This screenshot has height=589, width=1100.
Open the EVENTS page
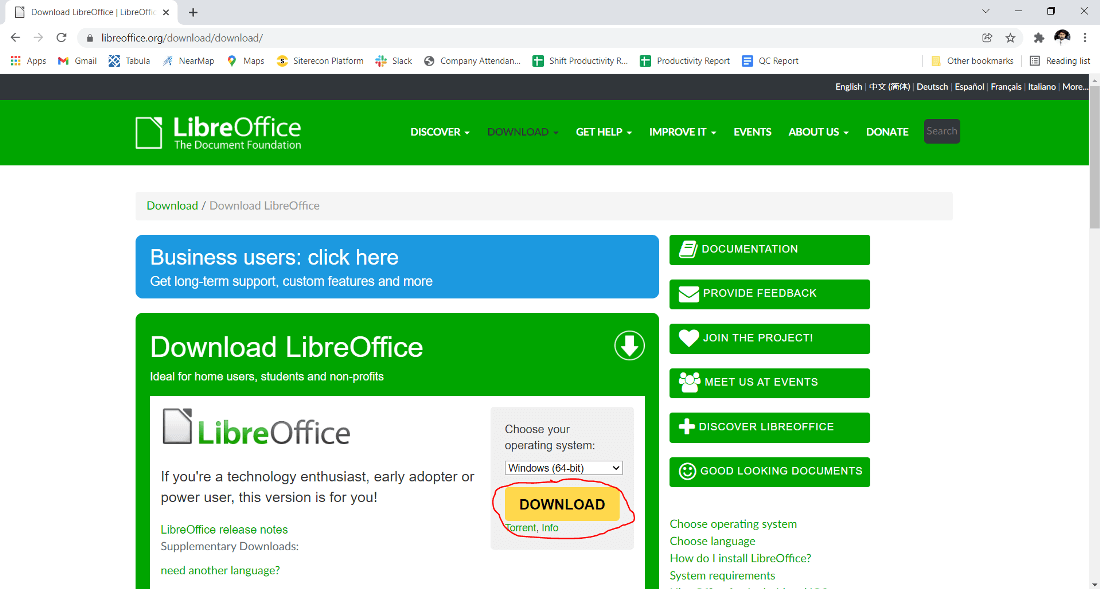coord(752,132)
